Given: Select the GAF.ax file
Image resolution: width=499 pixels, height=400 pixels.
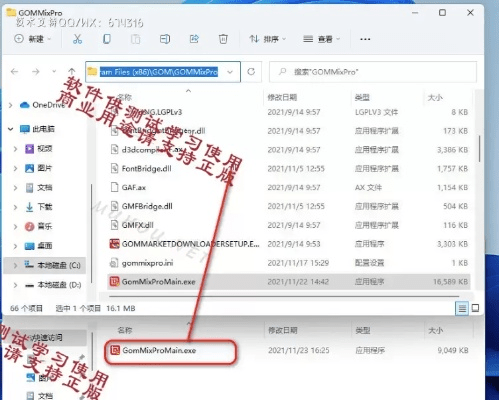Looking at the screenshot, I should pos(134,187).
